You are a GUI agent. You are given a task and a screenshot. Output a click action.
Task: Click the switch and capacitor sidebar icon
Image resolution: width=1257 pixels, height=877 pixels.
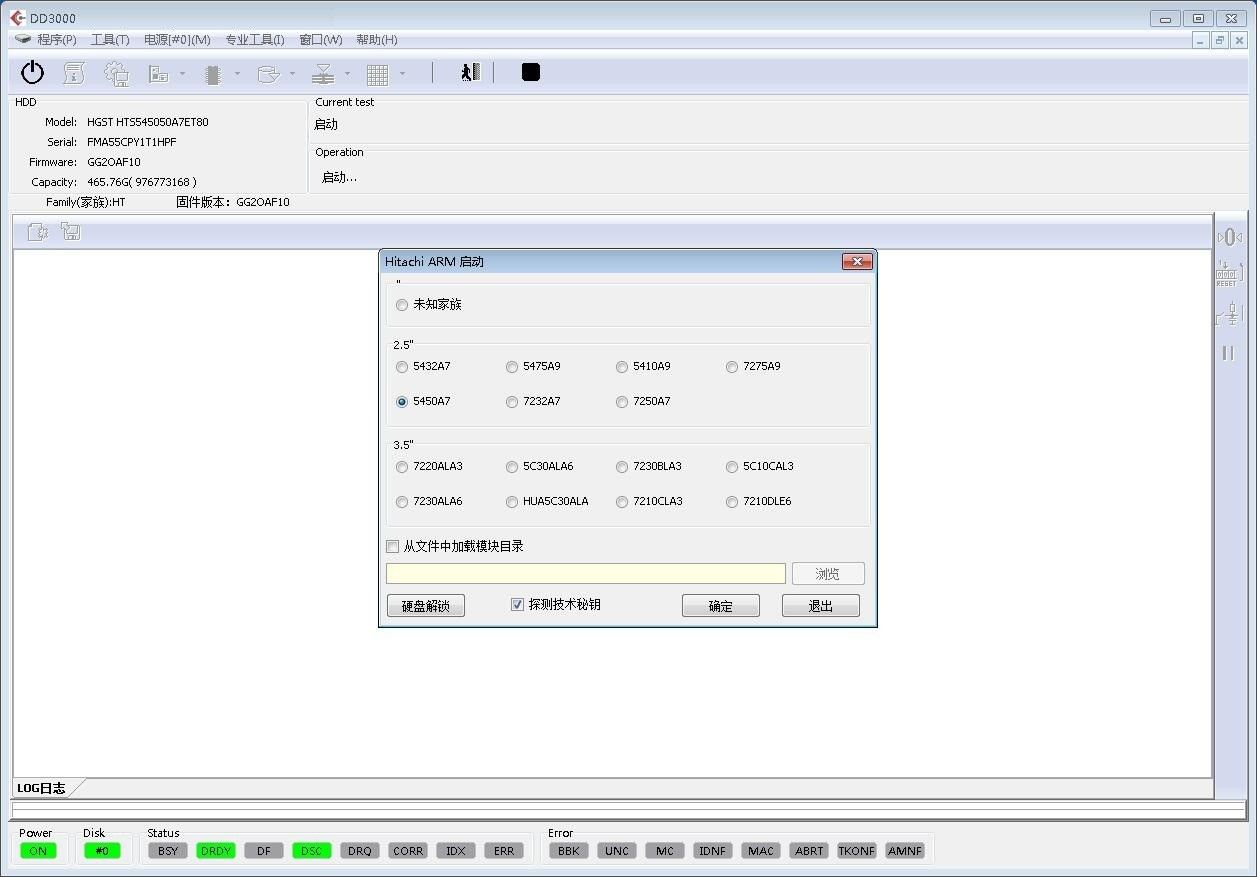tap(1228, 313)
